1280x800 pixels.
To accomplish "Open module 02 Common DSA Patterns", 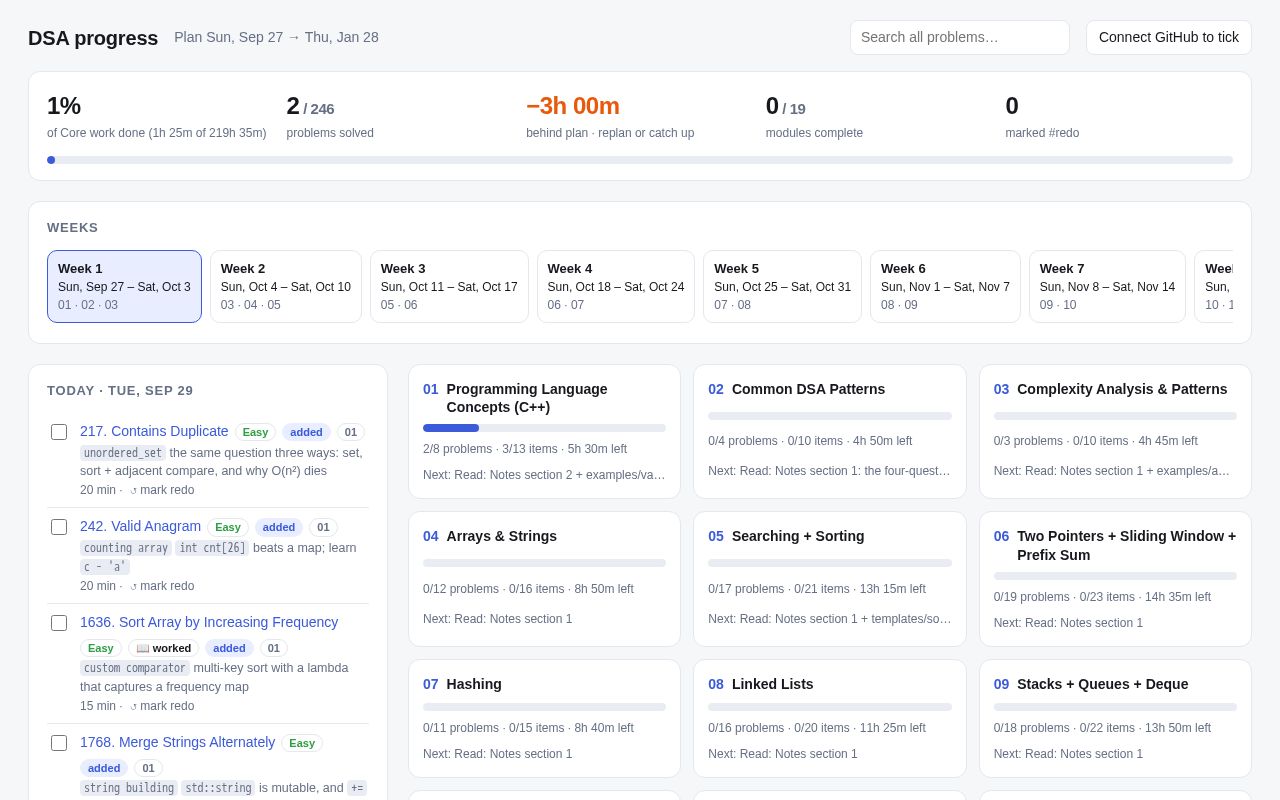I will click(830, 431).
